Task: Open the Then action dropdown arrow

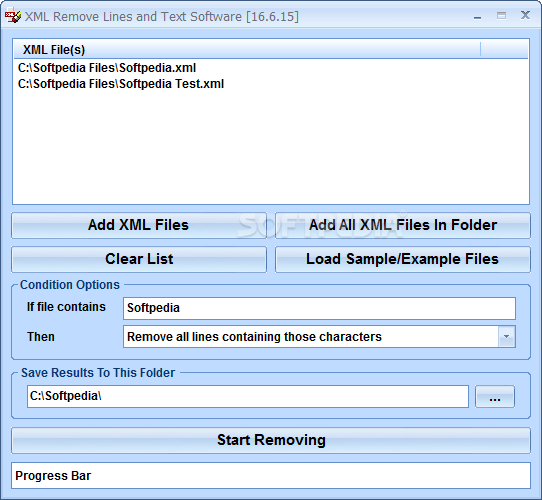Action: coord(507,336)
